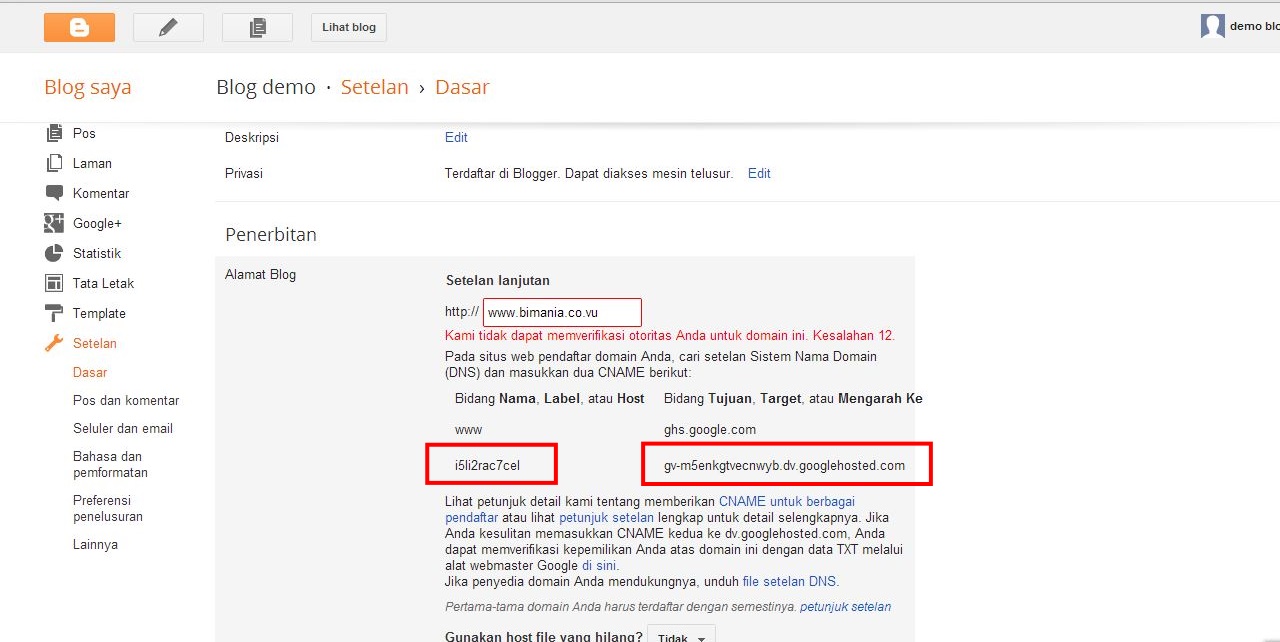The image size is (1280, 642).
Task: Click the Lihat blog button
Action: click(x=349, y=27)
